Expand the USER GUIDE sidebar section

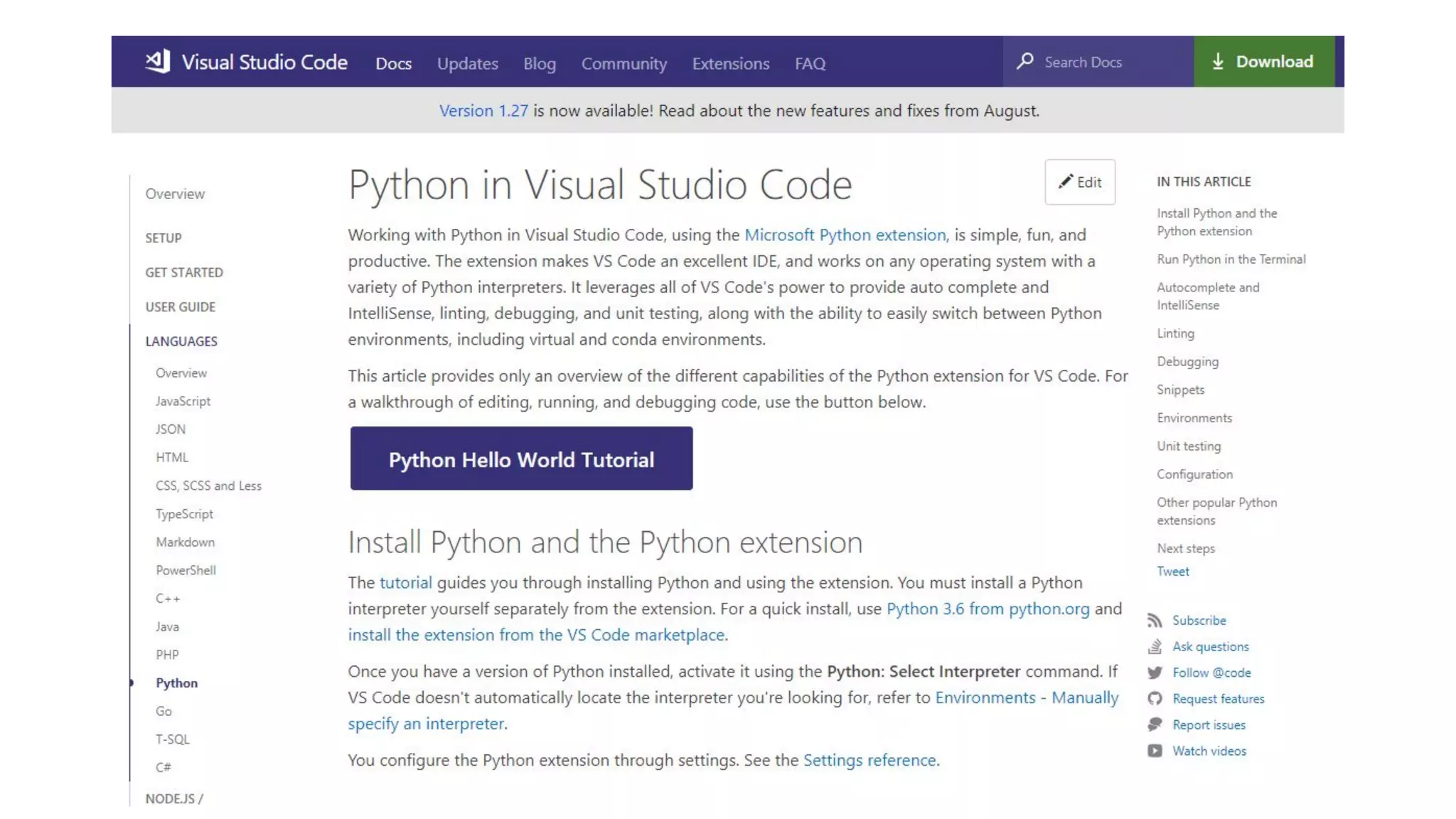click(181, 307)
